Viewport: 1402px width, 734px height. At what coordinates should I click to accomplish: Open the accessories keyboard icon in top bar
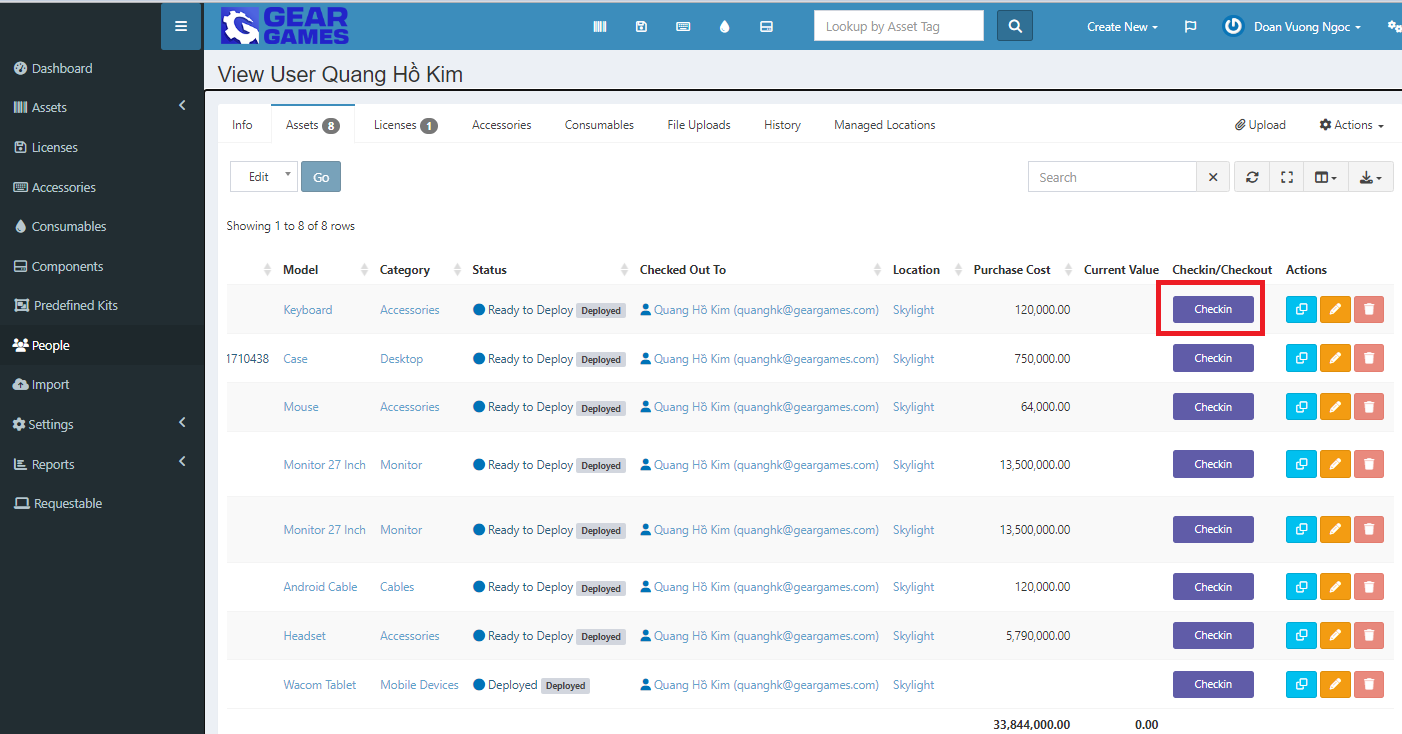pyautogui.click(x=683, y=27)
